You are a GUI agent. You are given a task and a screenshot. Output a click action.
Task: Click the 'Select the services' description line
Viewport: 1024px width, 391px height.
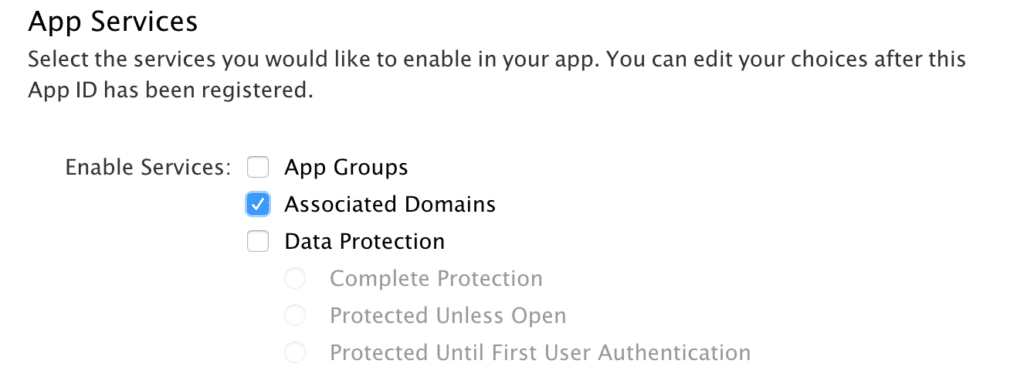497,59
